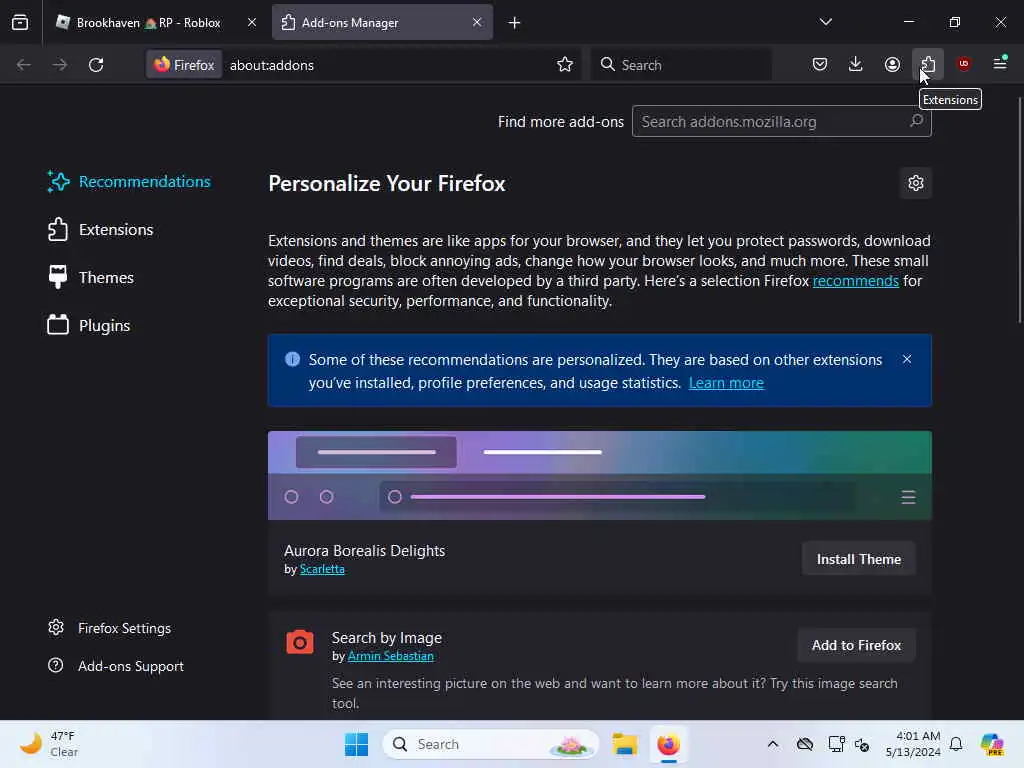The width and height of the screenshot is (1024, 768).
Task: Open the uBlock Origin extension icon
Action: point(964,64)
